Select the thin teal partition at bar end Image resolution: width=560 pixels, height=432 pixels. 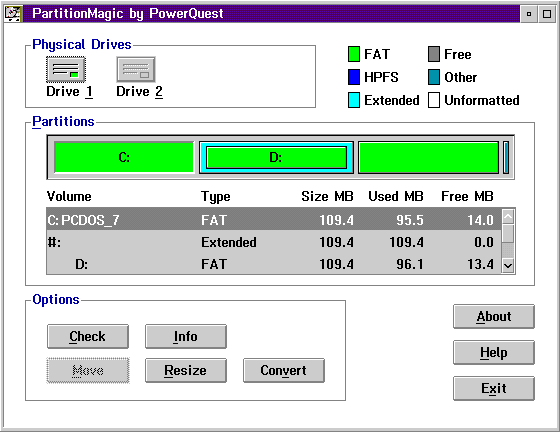coord(506,157)
